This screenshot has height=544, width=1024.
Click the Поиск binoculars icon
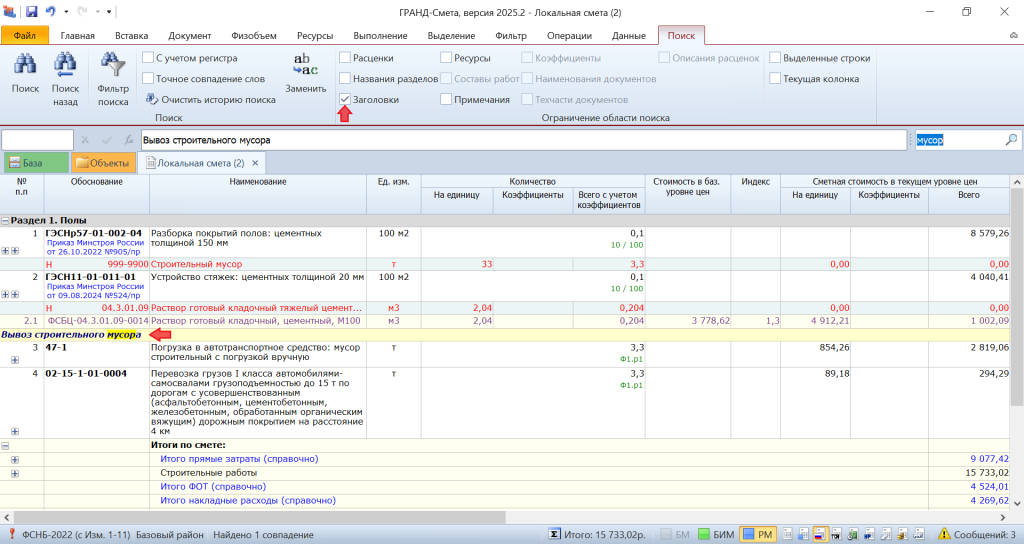[25, 68]
